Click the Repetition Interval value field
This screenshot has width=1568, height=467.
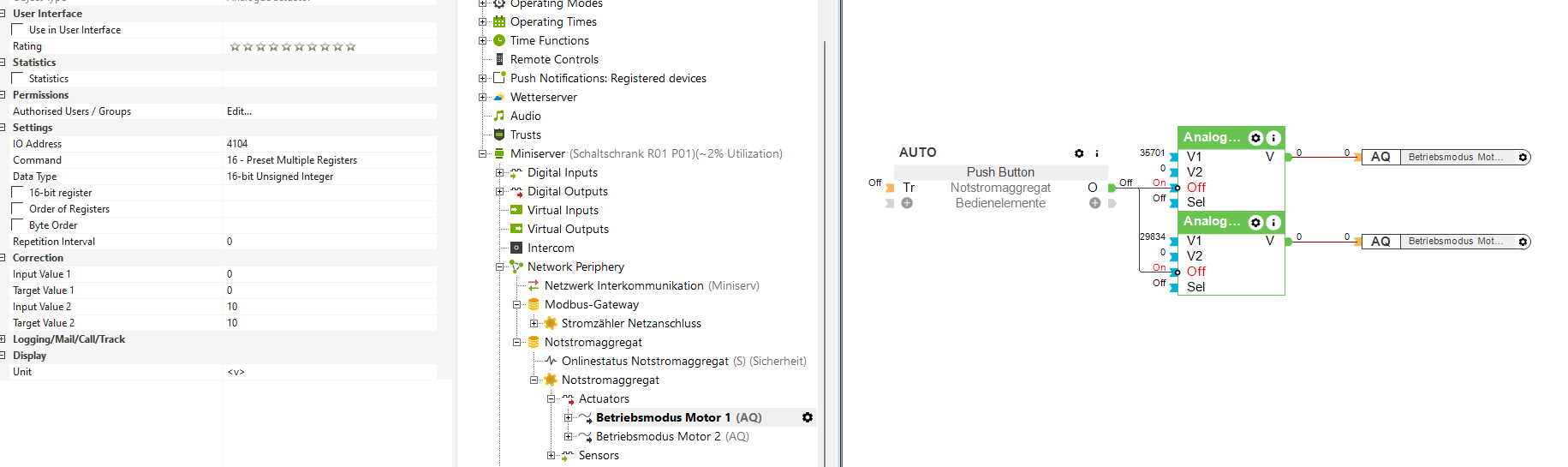(330, 242)
